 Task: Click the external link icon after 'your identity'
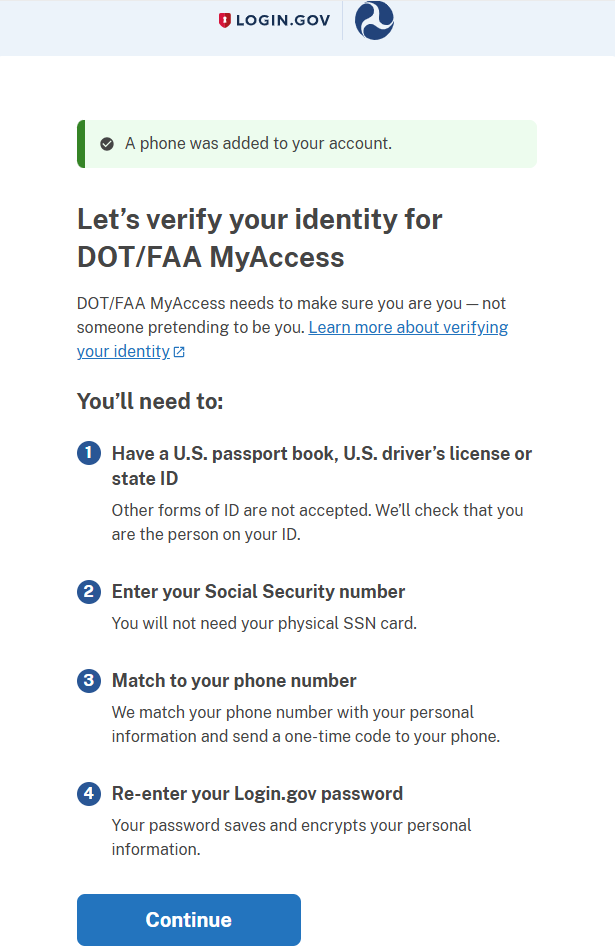[179, 352]
